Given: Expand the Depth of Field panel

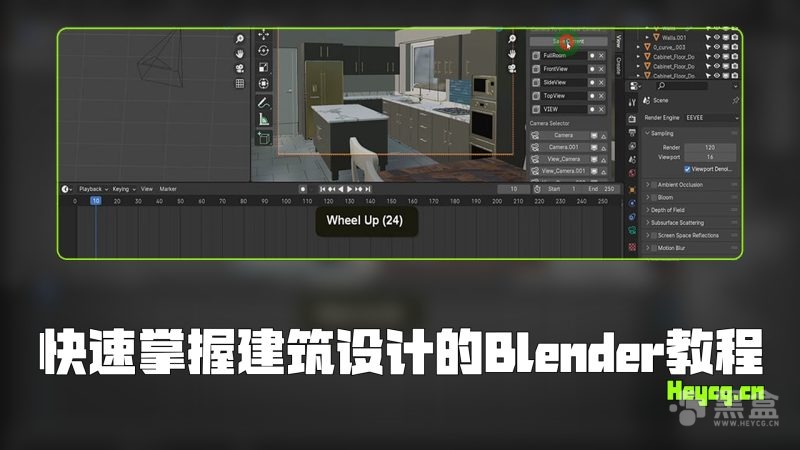Looking at the screenshot, I should click(647, 210).
